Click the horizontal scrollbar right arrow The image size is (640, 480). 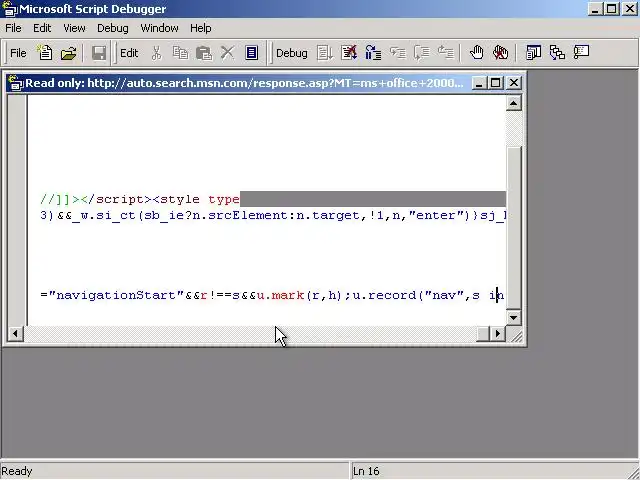[x=498, y=334]
